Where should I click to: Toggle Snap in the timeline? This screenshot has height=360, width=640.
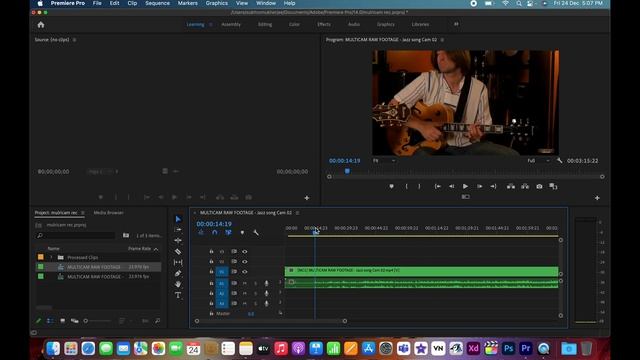click(x=215, y=232)
